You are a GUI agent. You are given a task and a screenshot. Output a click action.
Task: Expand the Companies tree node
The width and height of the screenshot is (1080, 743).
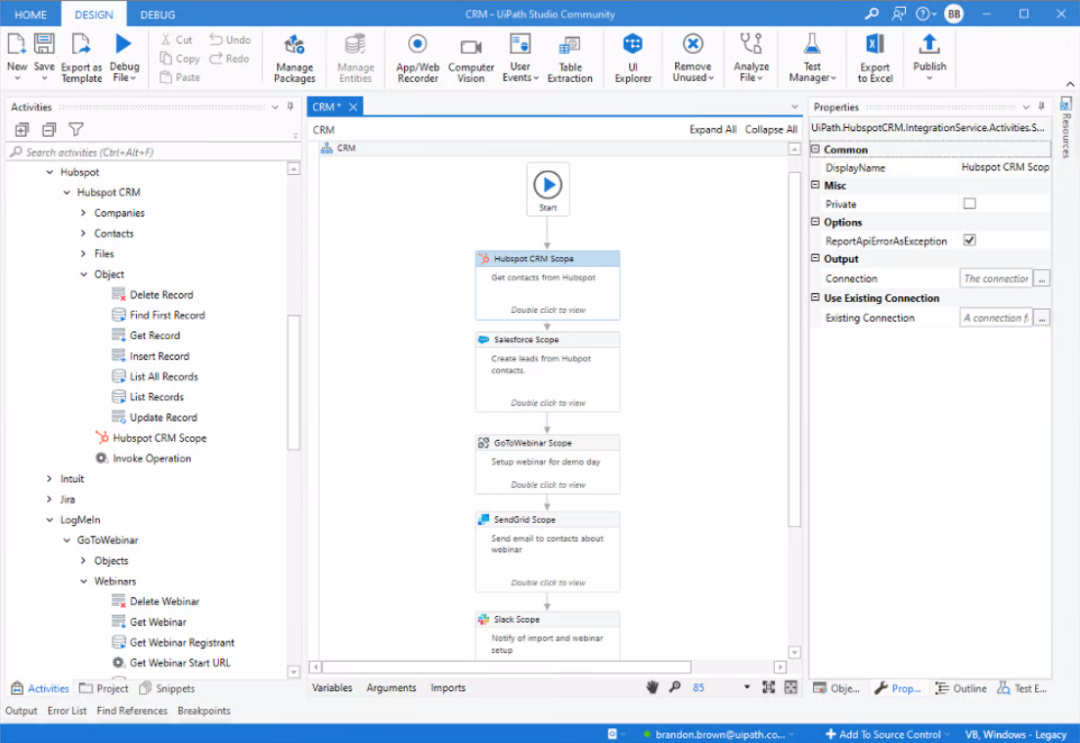pos(83,213)
